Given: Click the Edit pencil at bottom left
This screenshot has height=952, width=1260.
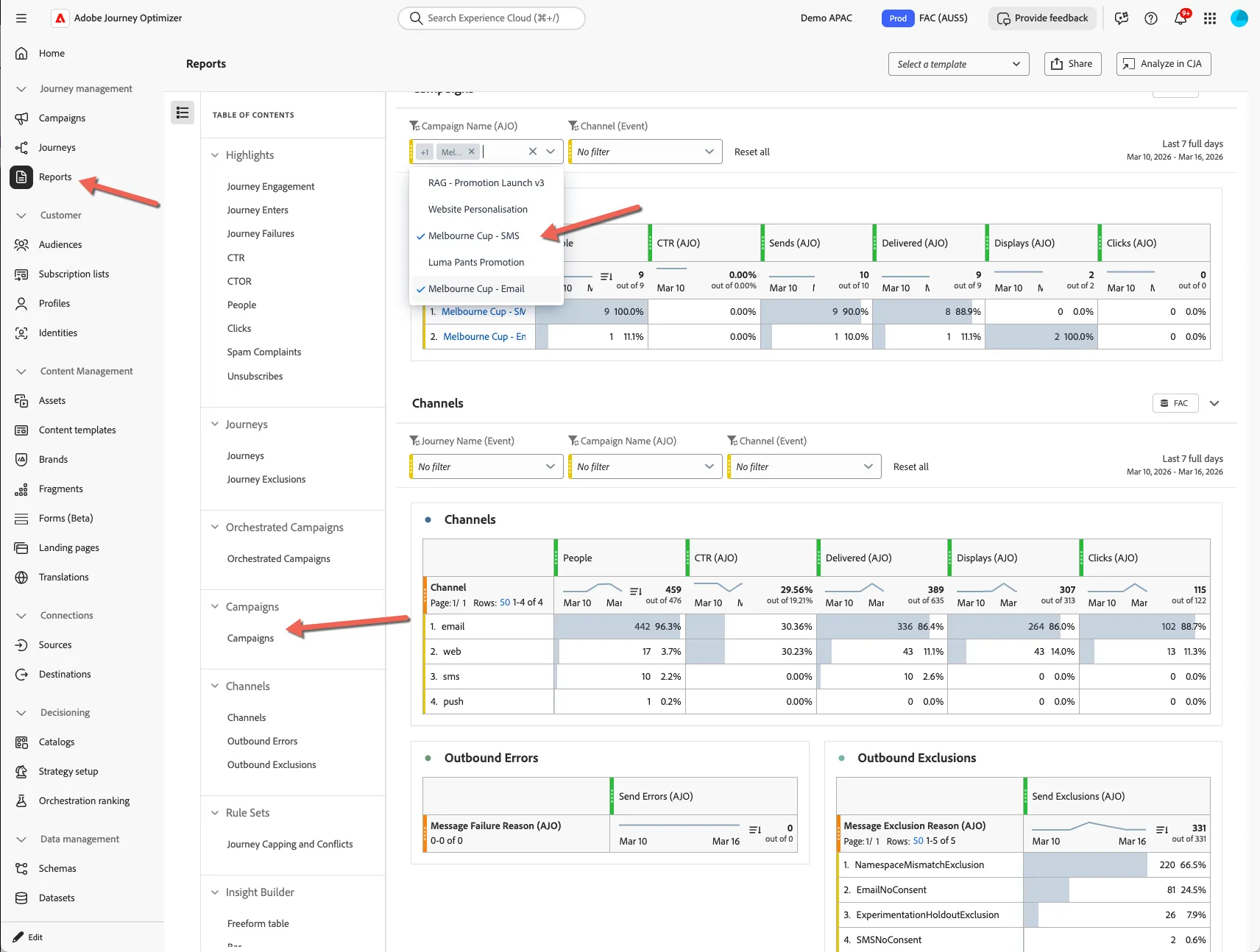Looking at the screenshot, I should tap(28, 937).
